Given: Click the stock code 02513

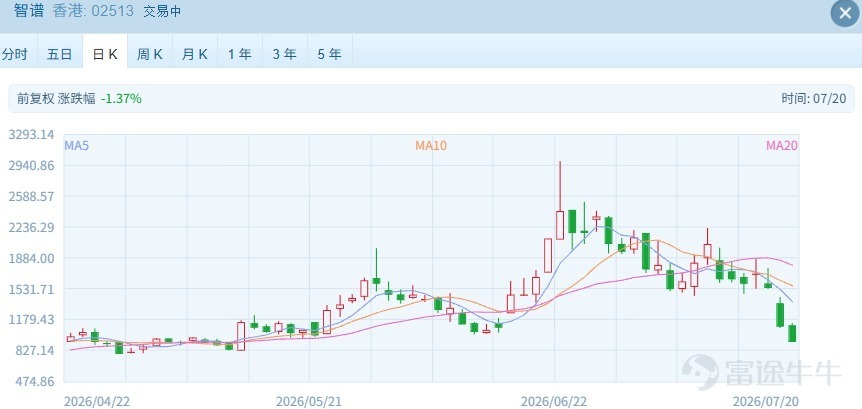Looking at the screenshot, I should click(112, 11).
